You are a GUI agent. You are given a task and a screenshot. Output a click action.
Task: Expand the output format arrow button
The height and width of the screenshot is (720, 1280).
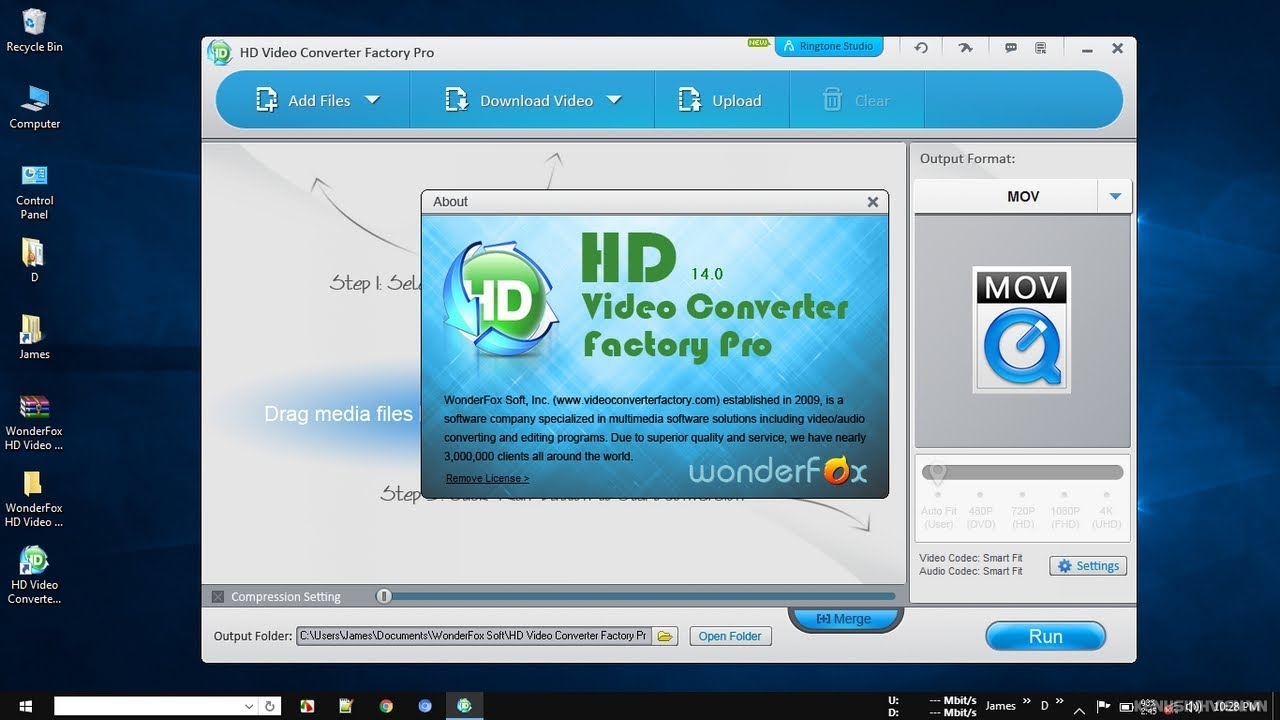[1115, 196]
